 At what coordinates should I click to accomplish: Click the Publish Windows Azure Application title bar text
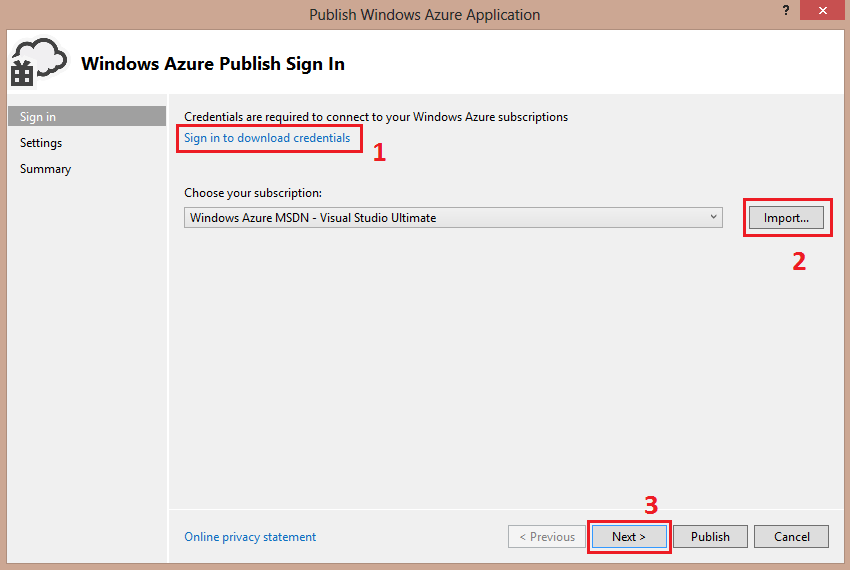[x=424, y=15]
